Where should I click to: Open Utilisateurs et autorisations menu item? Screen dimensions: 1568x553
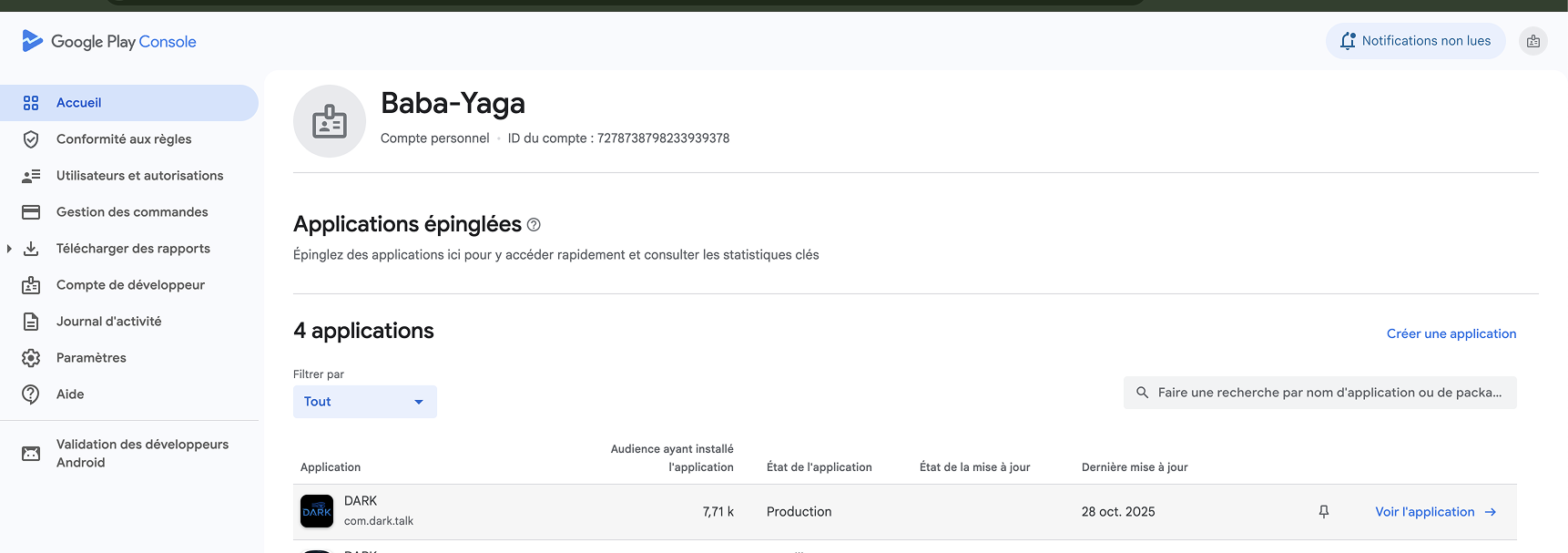[x=139, y=176]
